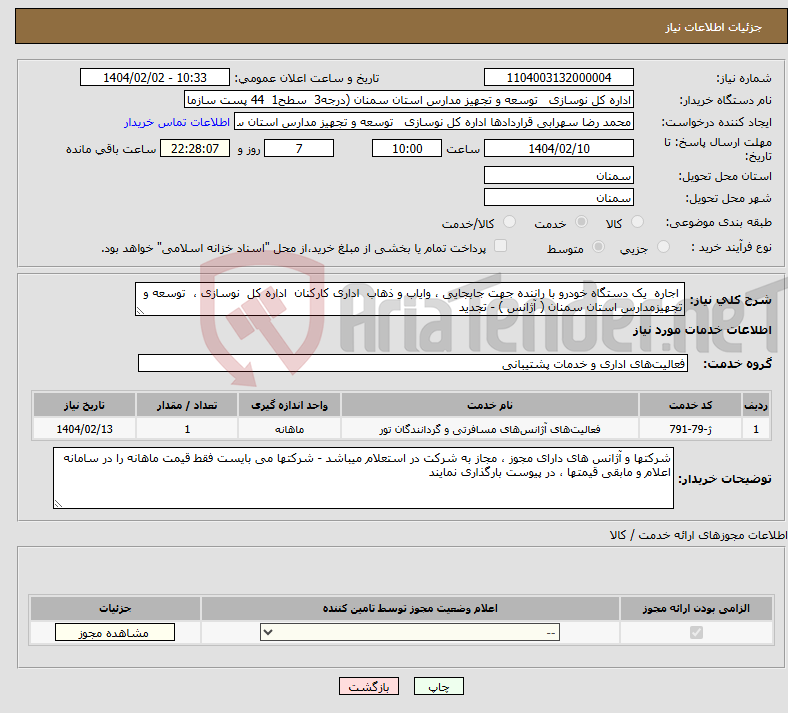Click the need date cell 1404/02/13

coord(84,429)
